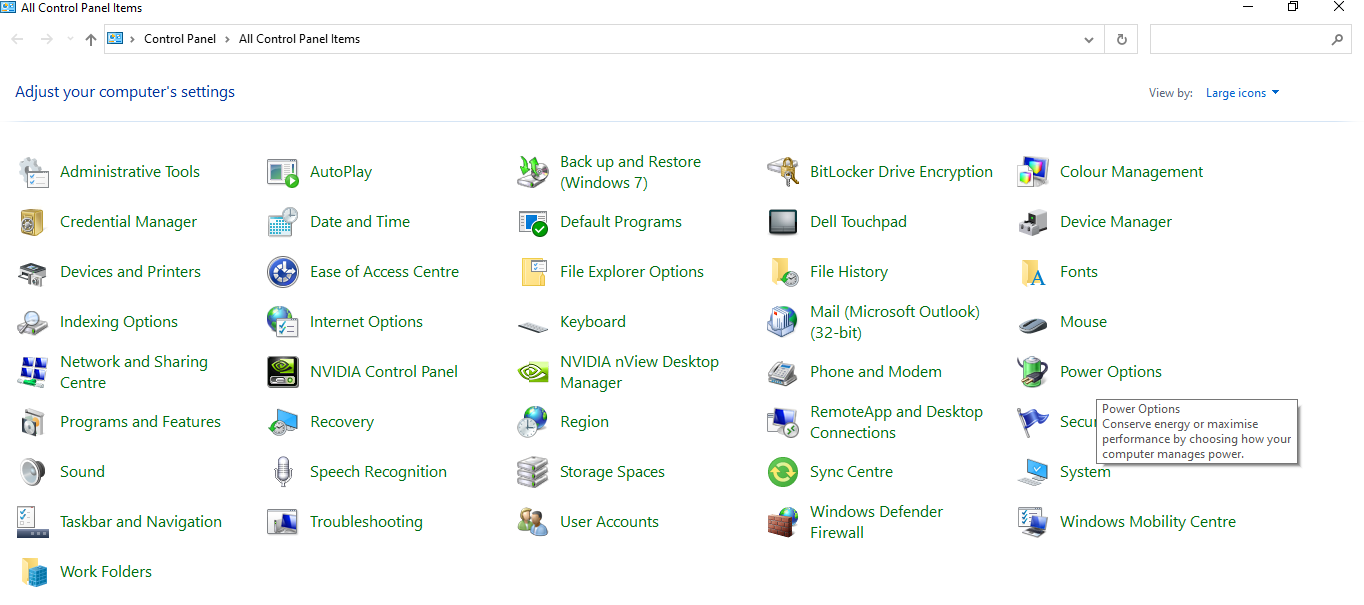The image size is (1364, 605).
Task: Click the Sound speaker icon
Action: tap(33, 472)
